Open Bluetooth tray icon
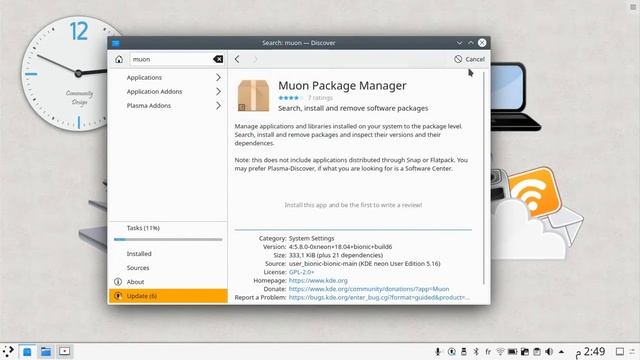Viewport: 640px width, 360px height. pos(476,351)
